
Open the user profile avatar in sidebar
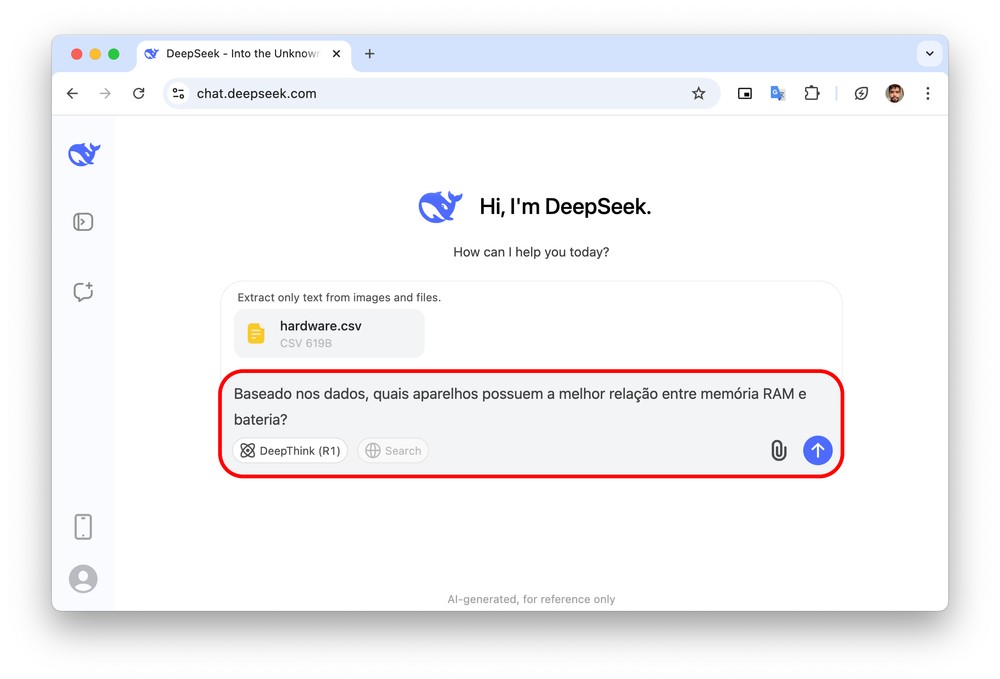[83, 579]
